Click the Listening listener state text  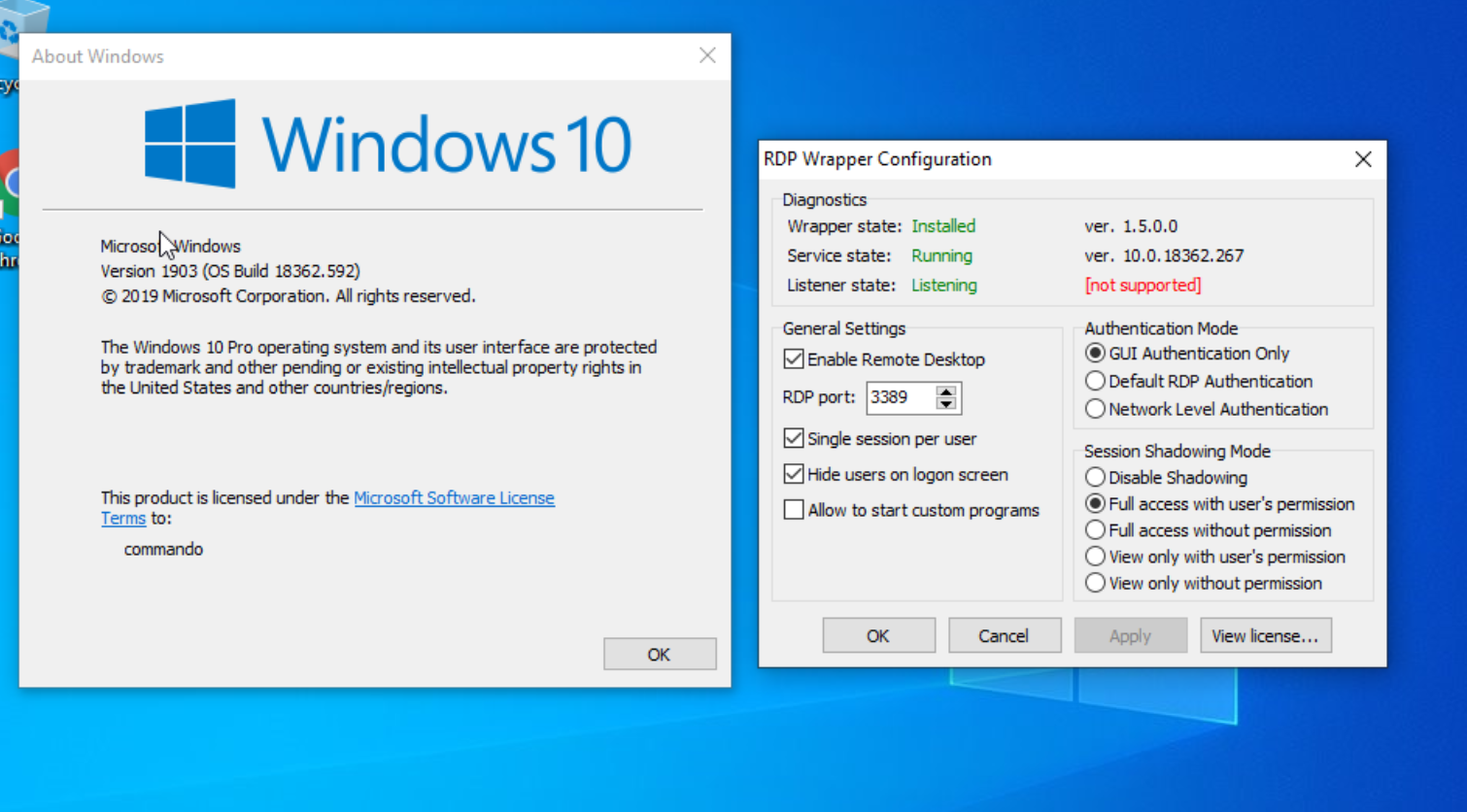click(x=944, y=286)
